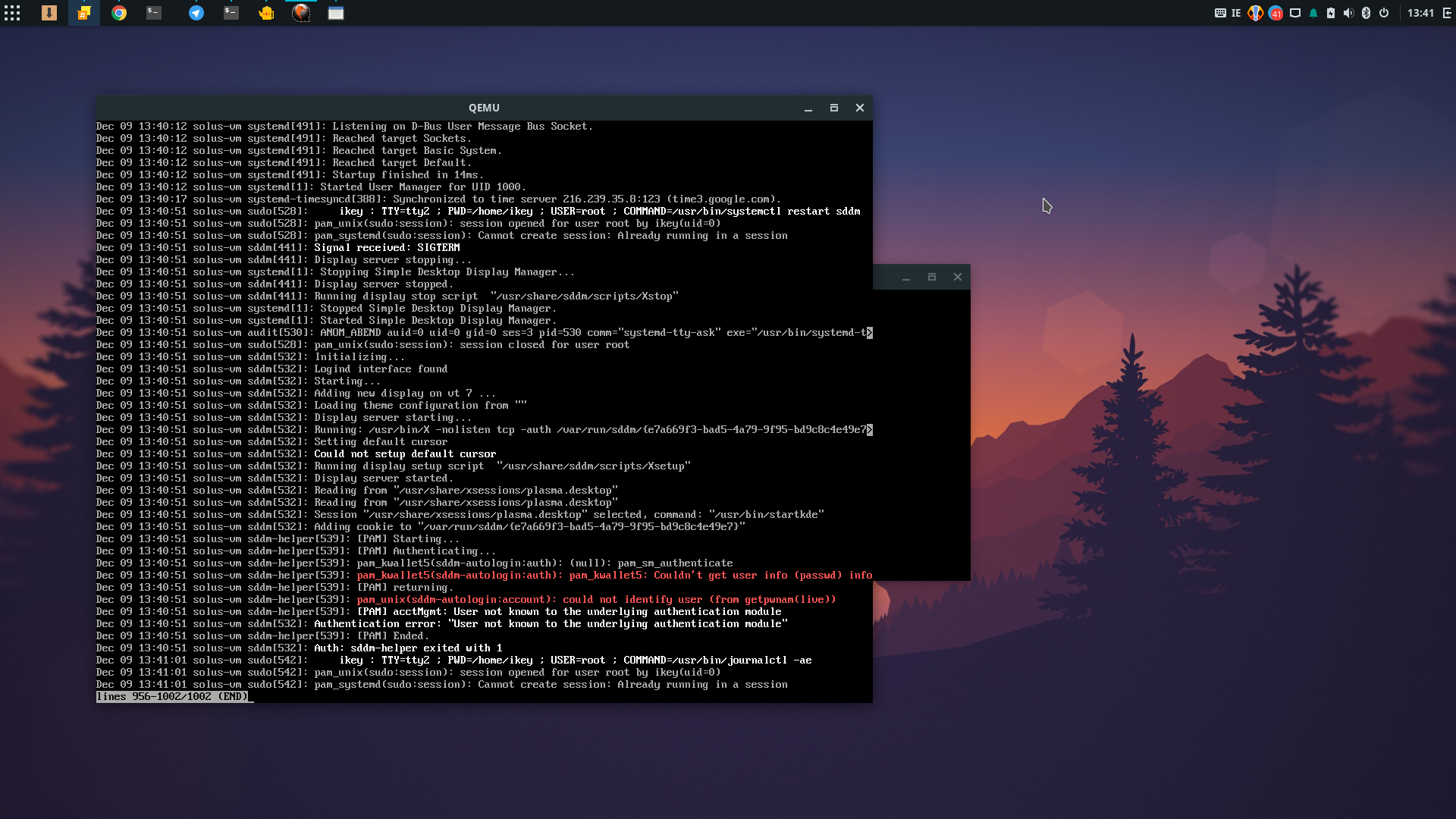The height and width of the screenshot is (819, 1456).
Task: Click the 'Signal received: SIGTERM' log line
Action: coord(278,248)
